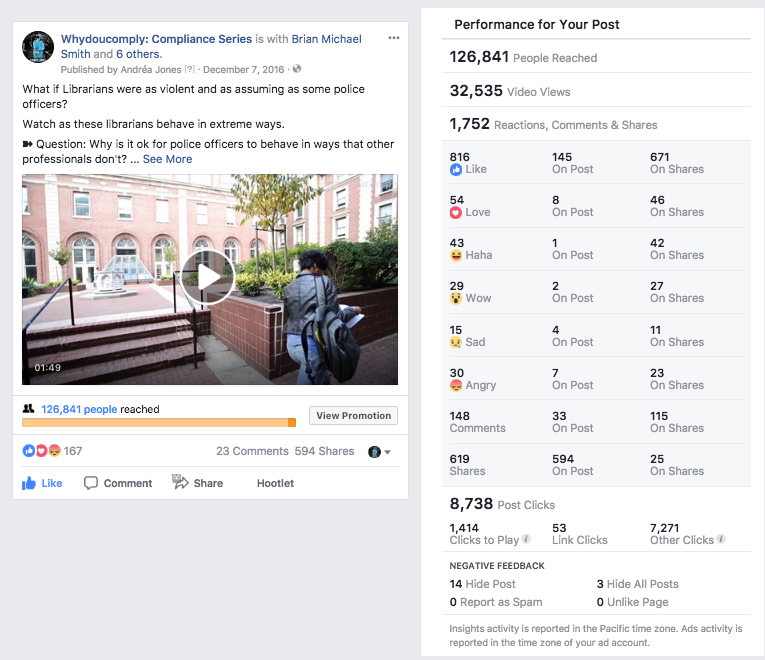Viewport: 765px width, 660px height.
Task: Click the public globe privacy icon
Action: click(x=297, y=69)
